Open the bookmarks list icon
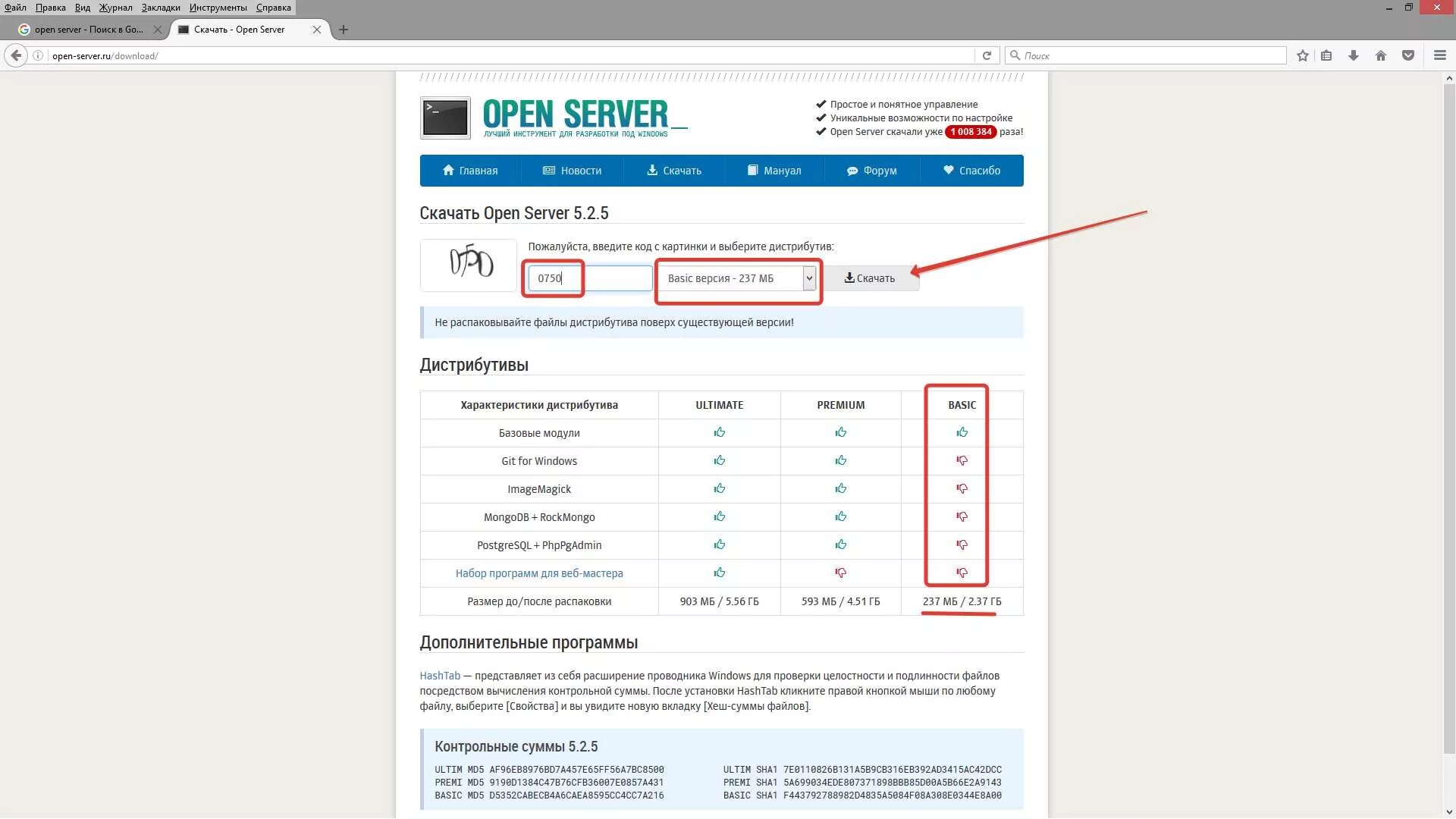Screen dimensions: 1456x819 tap(1326, 55)
